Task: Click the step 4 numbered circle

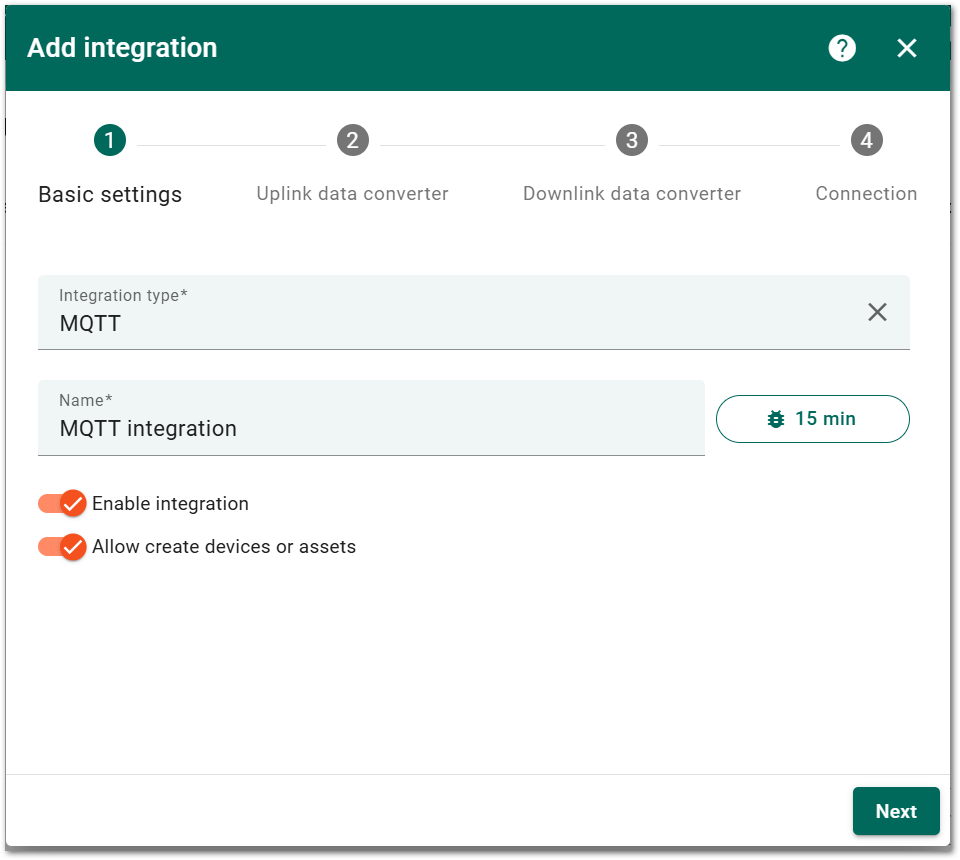Action: (868, 140)
